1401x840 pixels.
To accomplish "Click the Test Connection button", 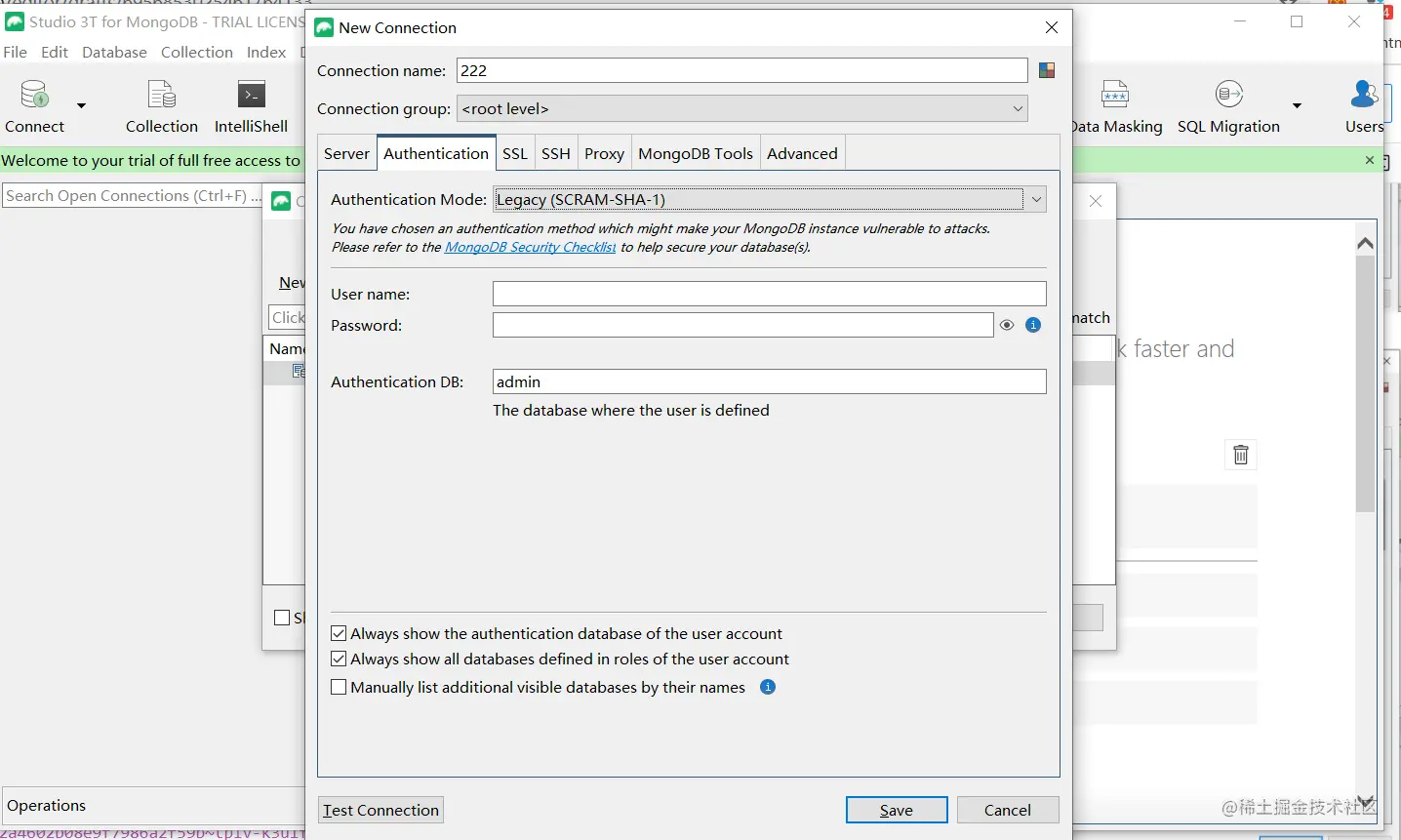I will point(380,810).
